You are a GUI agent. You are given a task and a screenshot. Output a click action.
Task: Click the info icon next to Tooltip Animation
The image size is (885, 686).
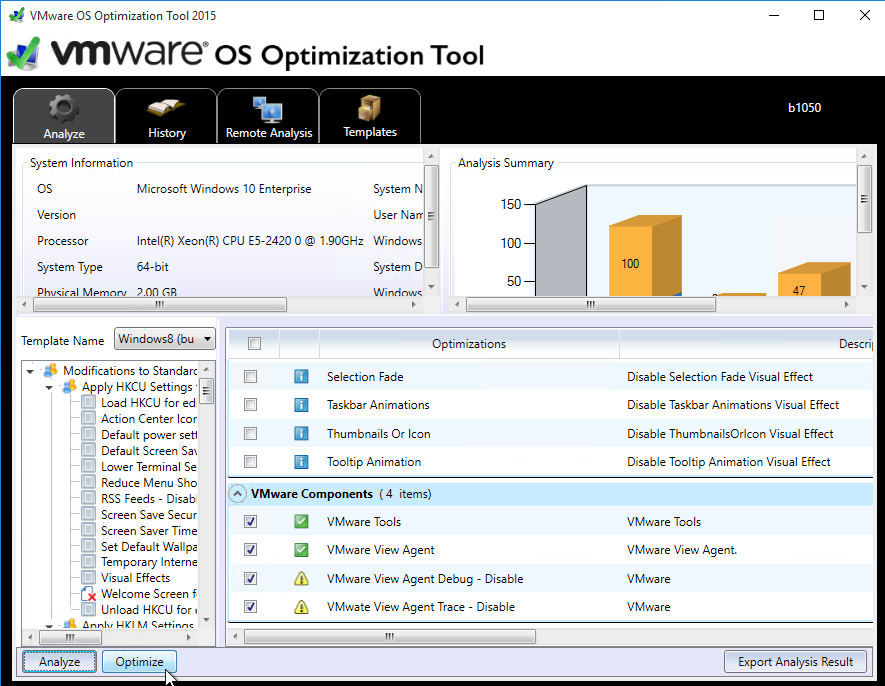tap(301, 462)
